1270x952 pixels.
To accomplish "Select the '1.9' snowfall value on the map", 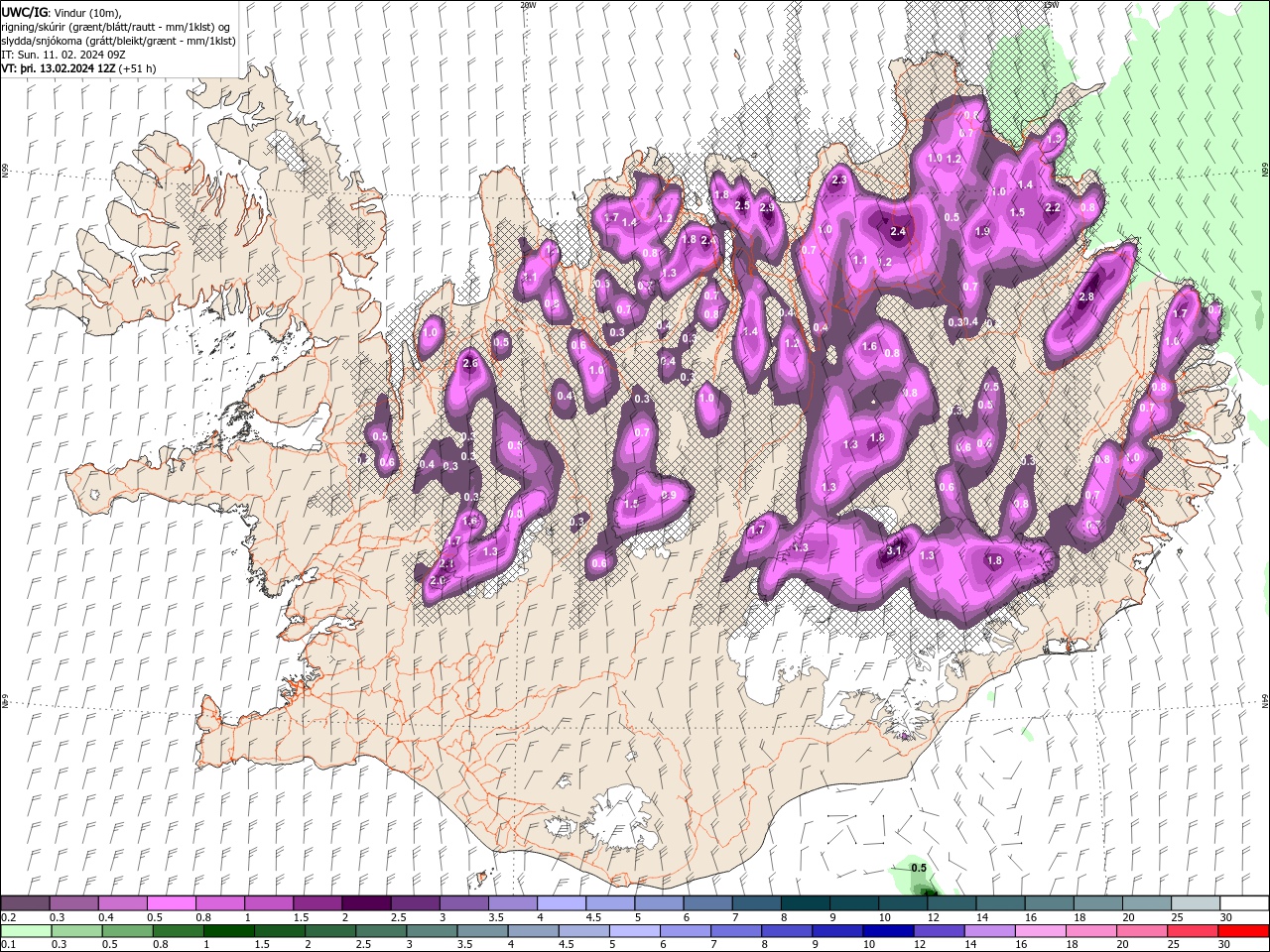I will [x=982, y=231].
